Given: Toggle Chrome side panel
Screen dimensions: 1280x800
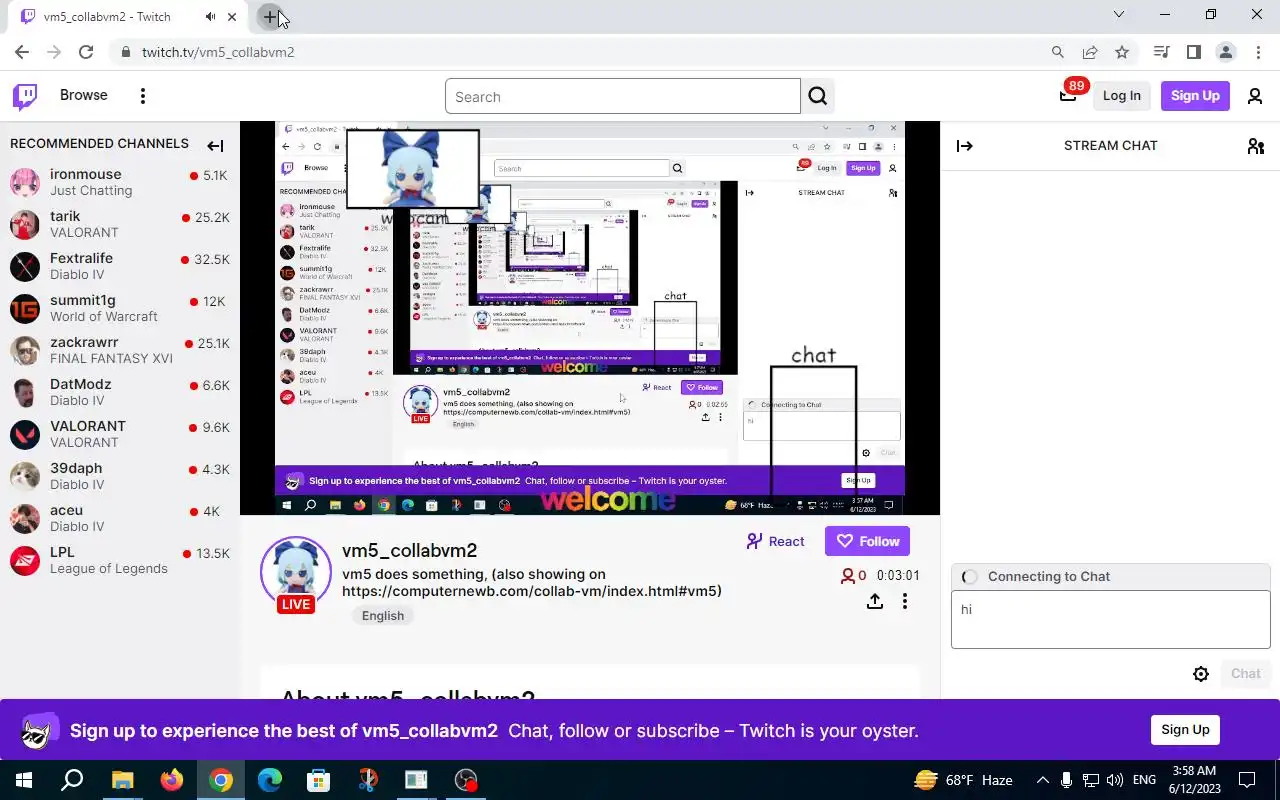Looking at the screenshot, I should click(x=1193, y=52).
